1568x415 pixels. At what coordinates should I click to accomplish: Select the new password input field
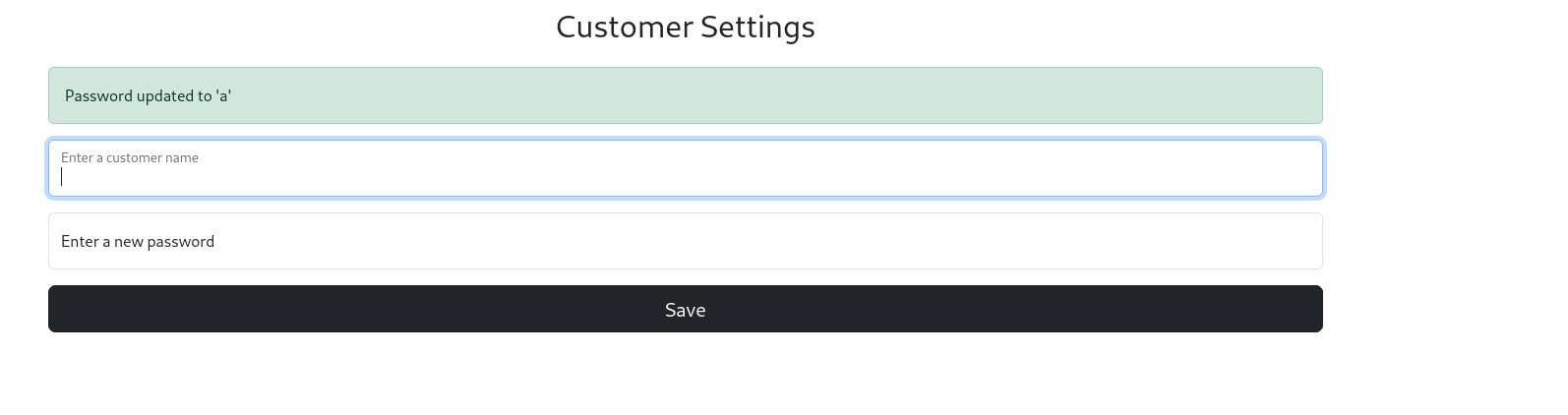click(685, 241)
